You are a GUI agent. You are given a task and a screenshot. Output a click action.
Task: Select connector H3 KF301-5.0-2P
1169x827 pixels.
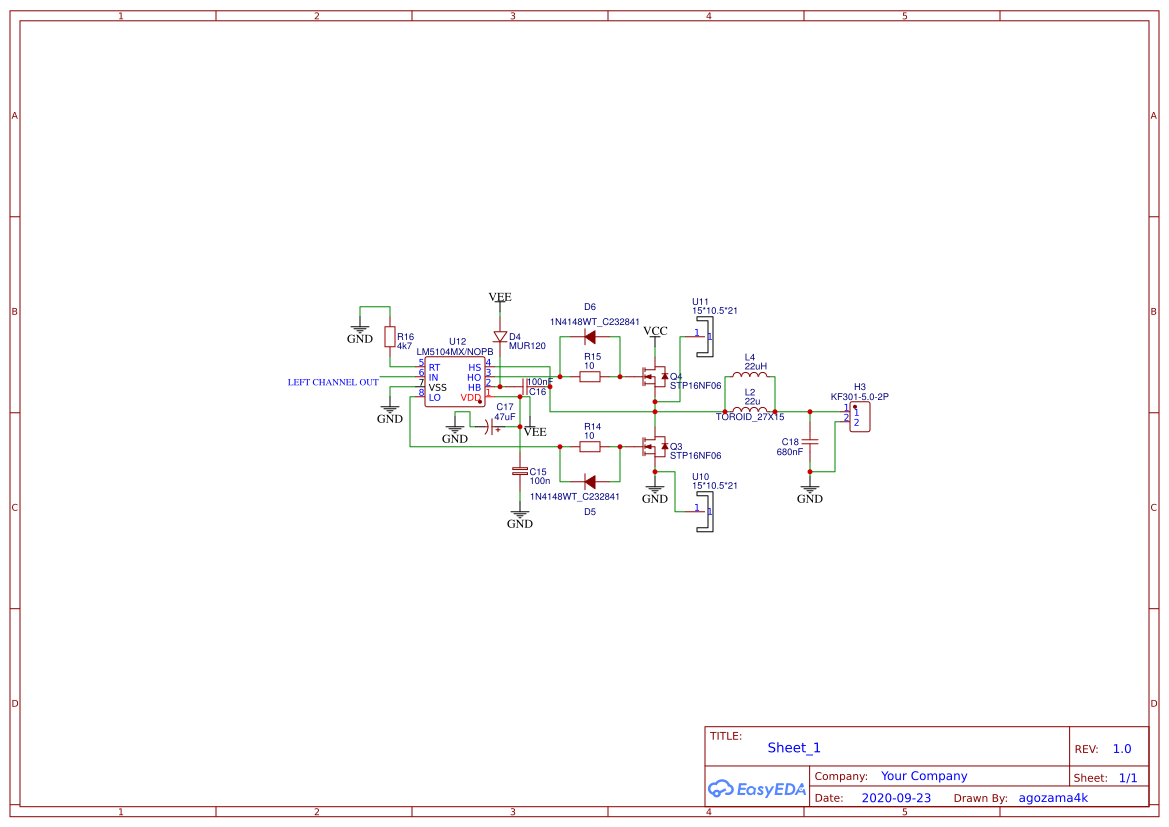[860, 415]
